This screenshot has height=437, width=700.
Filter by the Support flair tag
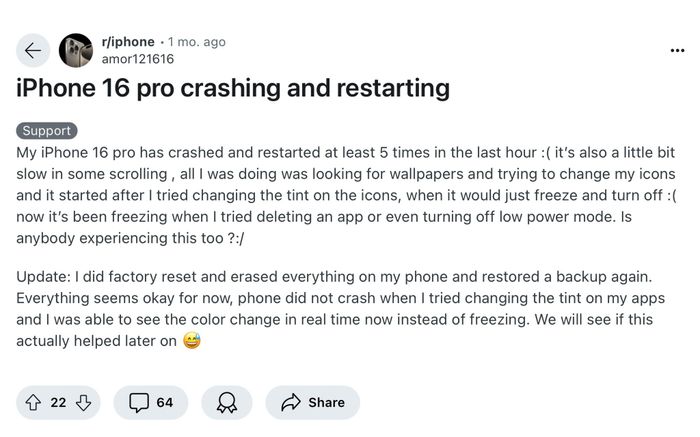47,131
